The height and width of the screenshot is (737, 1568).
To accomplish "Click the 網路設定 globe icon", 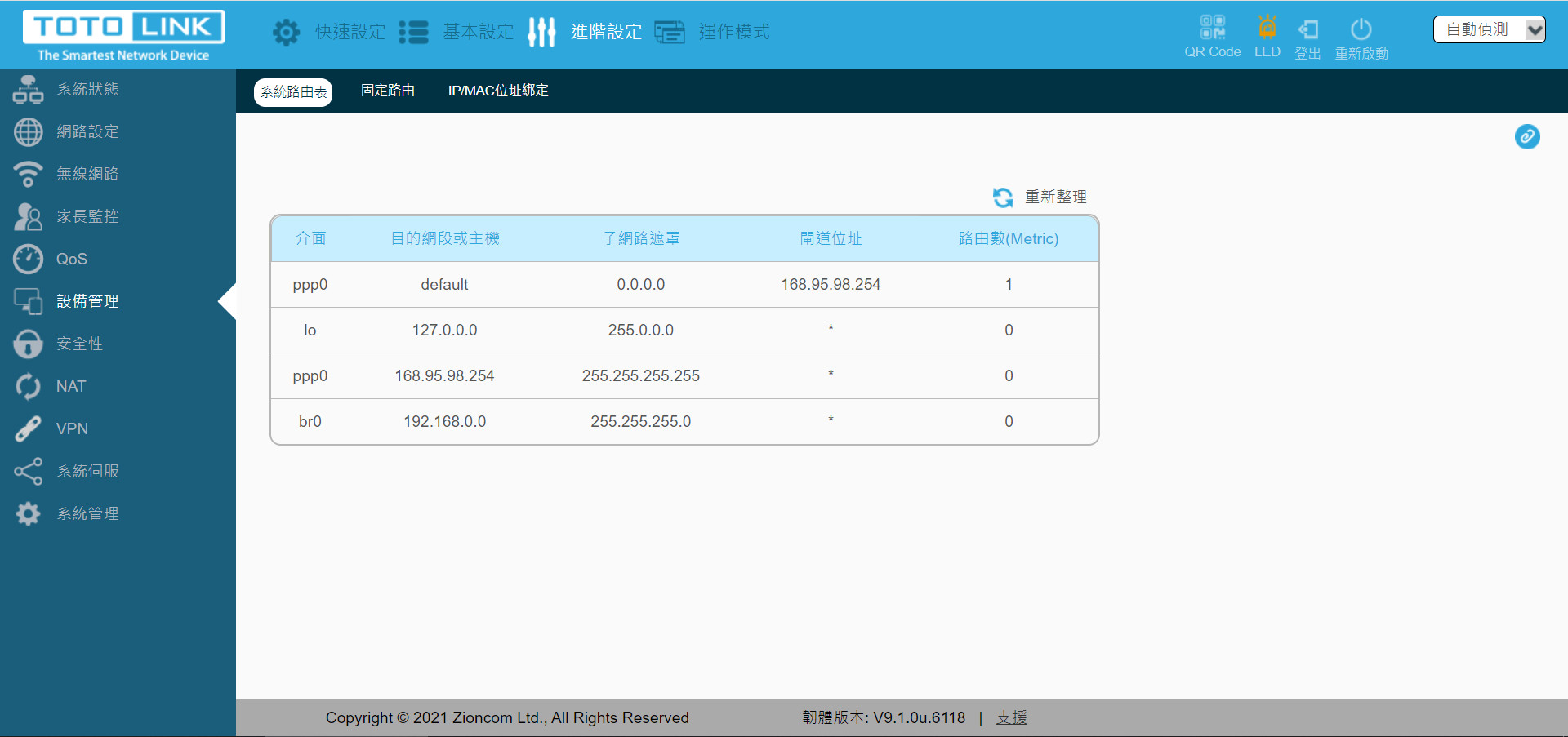I will pos(28,131).
